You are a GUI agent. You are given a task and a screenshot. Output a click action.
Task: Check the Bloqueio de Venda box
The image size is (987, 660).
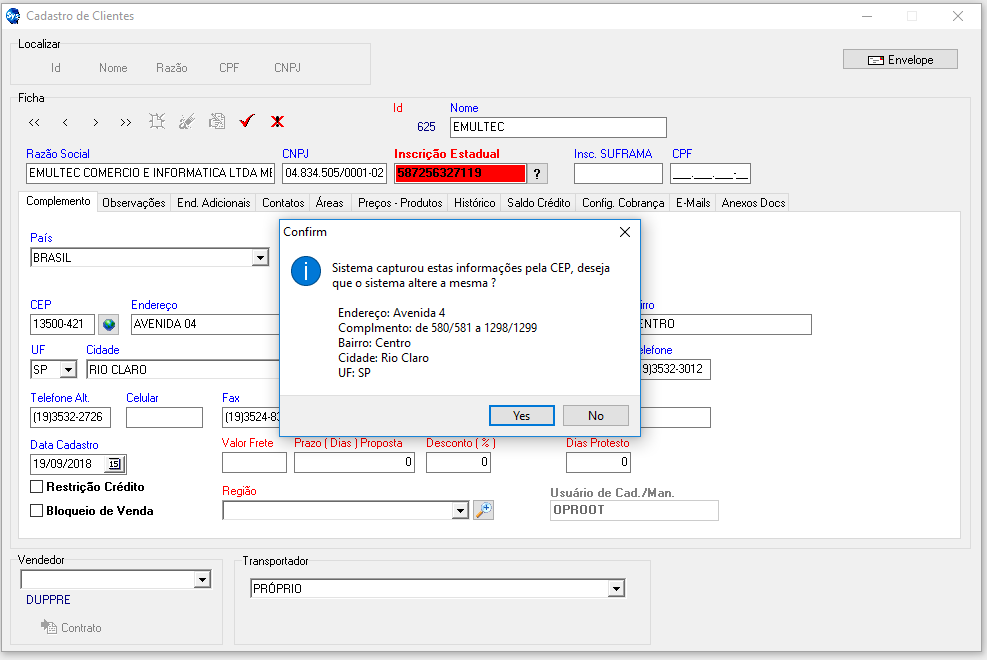coord(37,511)
